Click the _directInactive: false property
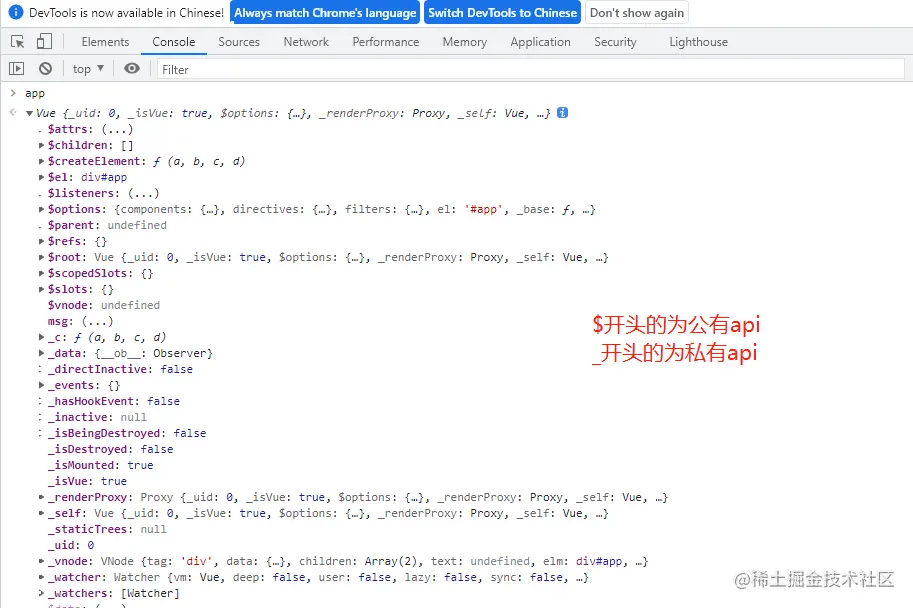Screen dimensions: 913x608 coord(120,369)
